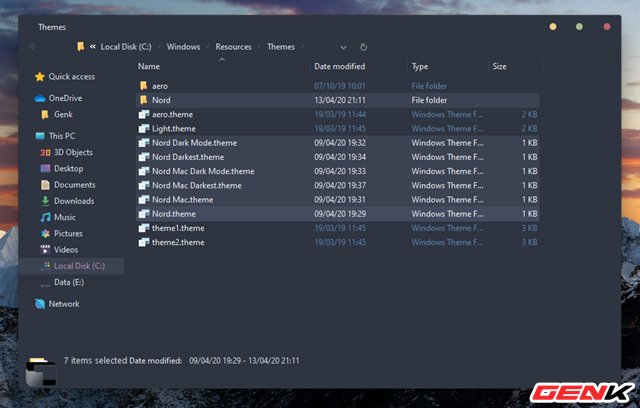Click the refresh button in address bar
This screenshot has height=408, width=640.
(363, 46)
